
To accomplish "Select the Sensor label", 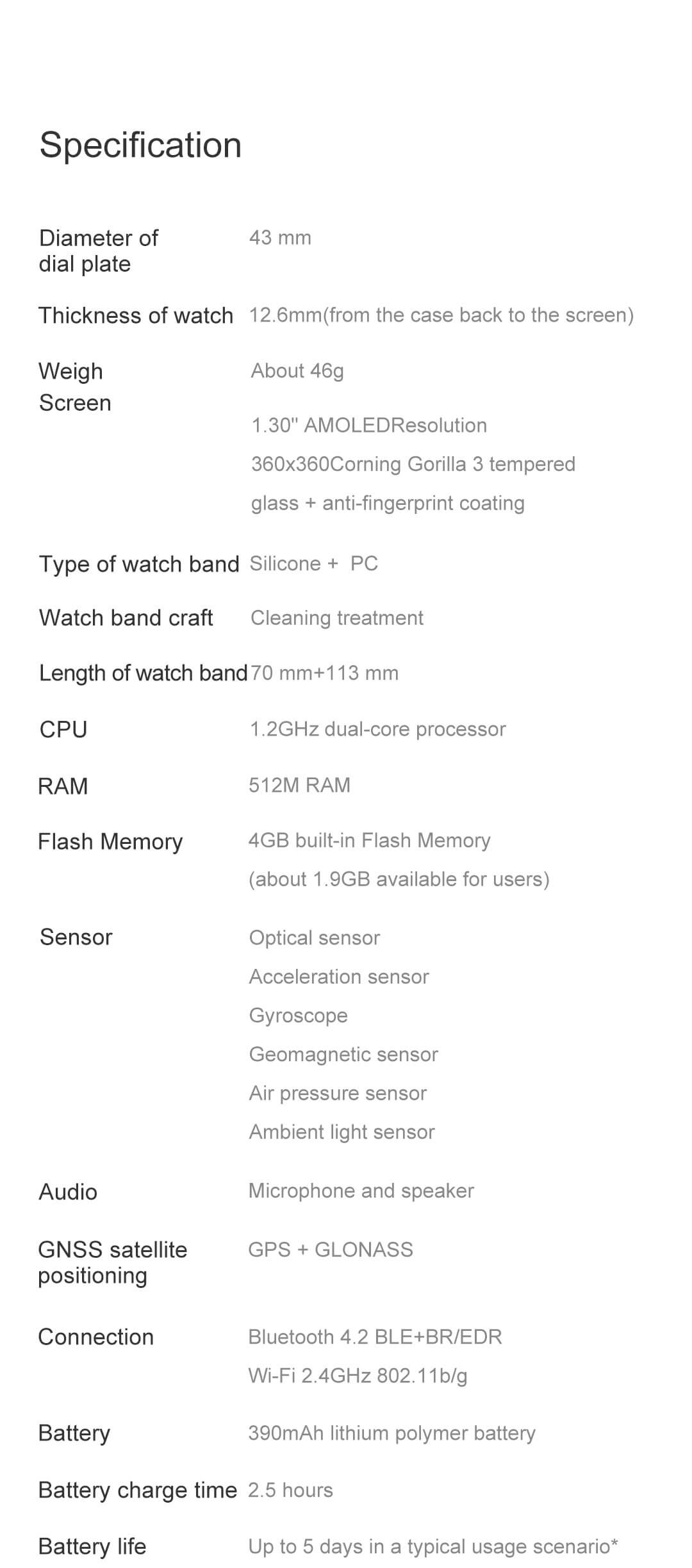I will point(76,937).
